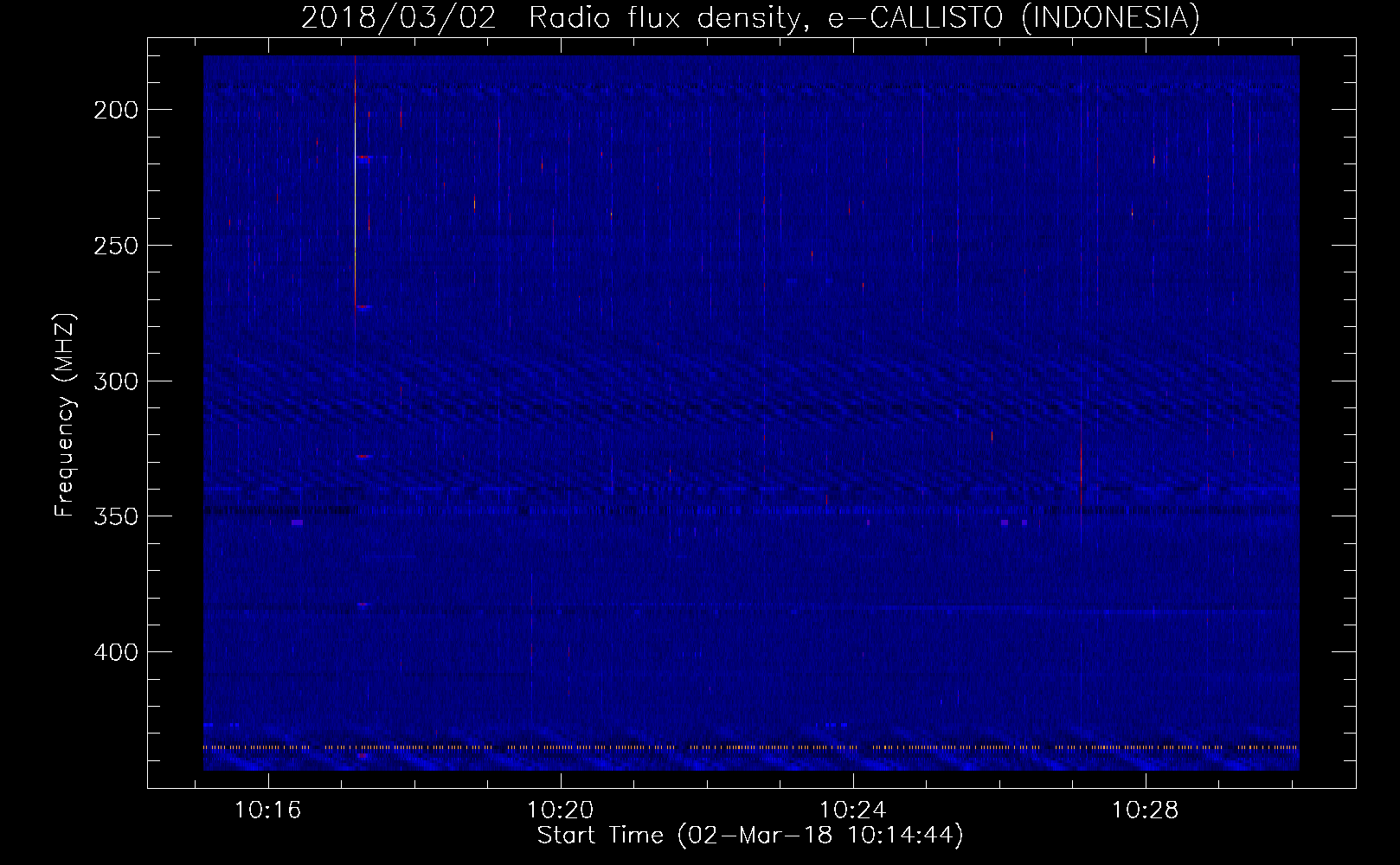Click the 'Frequency (MHZ)' axis label

pos(65,415)
